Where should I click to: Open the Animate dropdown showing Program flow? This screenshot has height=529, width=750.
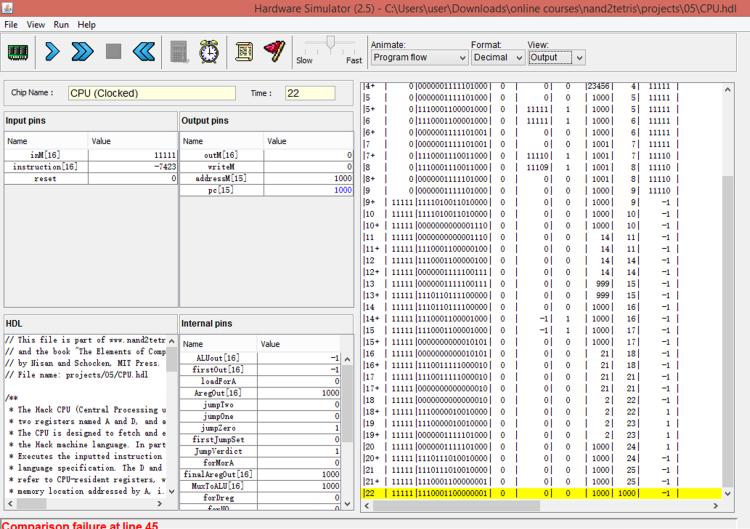click(419, 57)
